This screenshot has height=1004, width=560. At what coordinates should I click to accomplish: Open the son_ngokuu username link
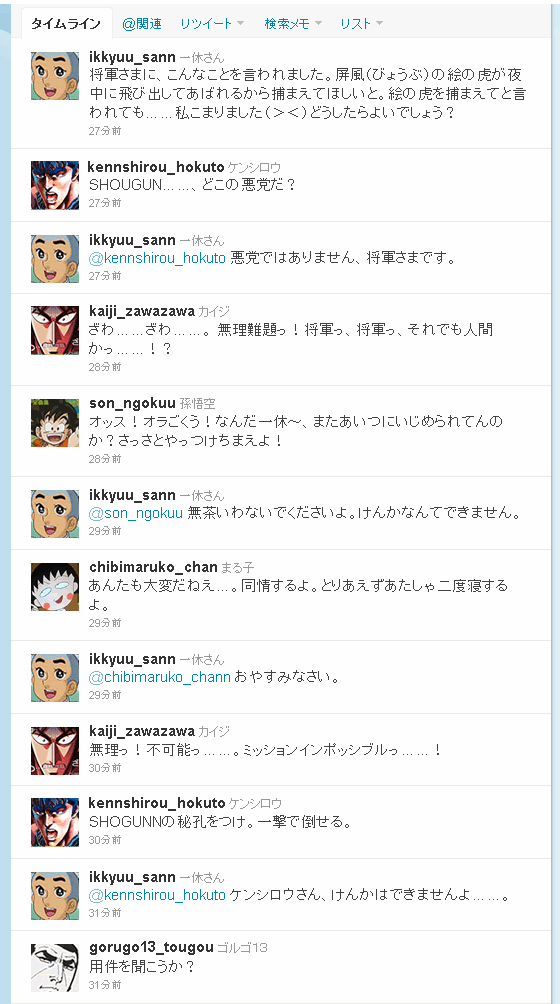point(132,403)
